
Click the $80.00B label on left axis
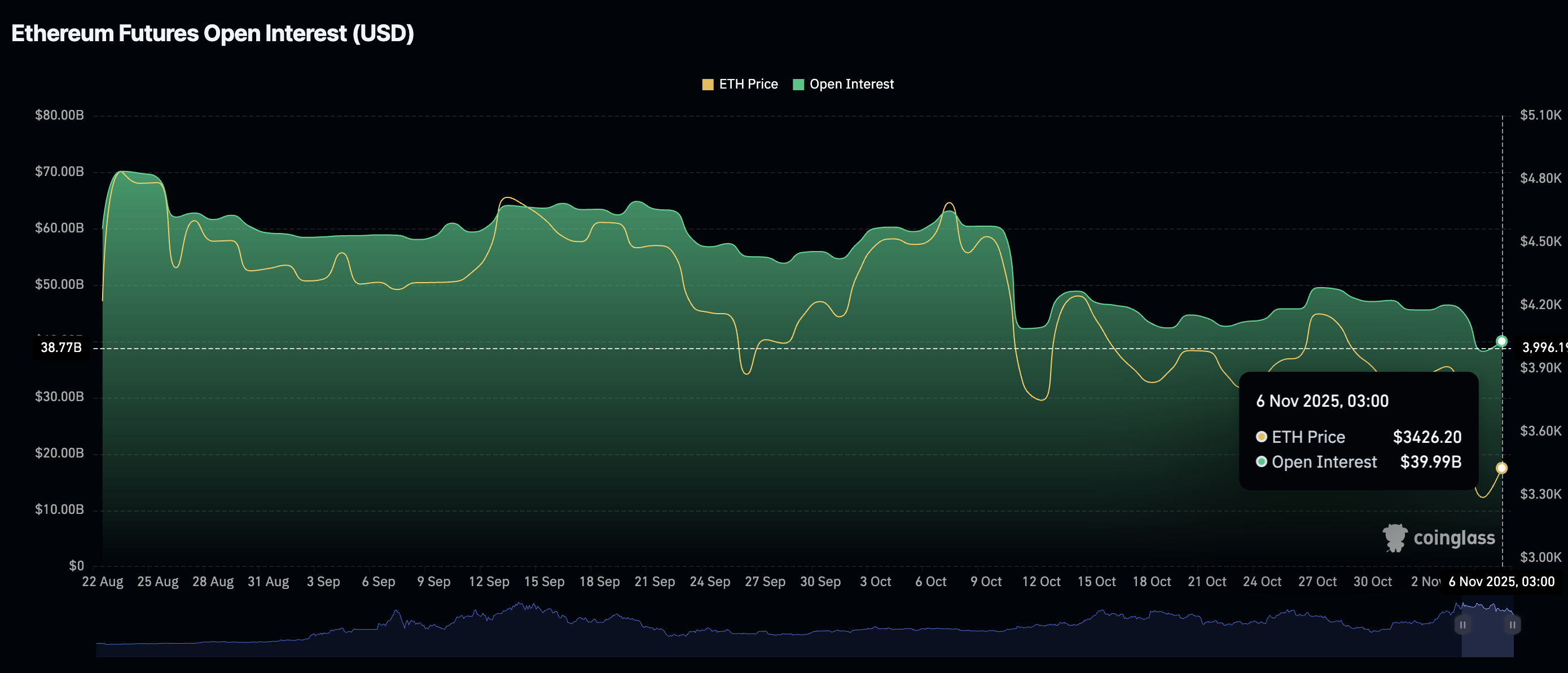tap(59, 115)
